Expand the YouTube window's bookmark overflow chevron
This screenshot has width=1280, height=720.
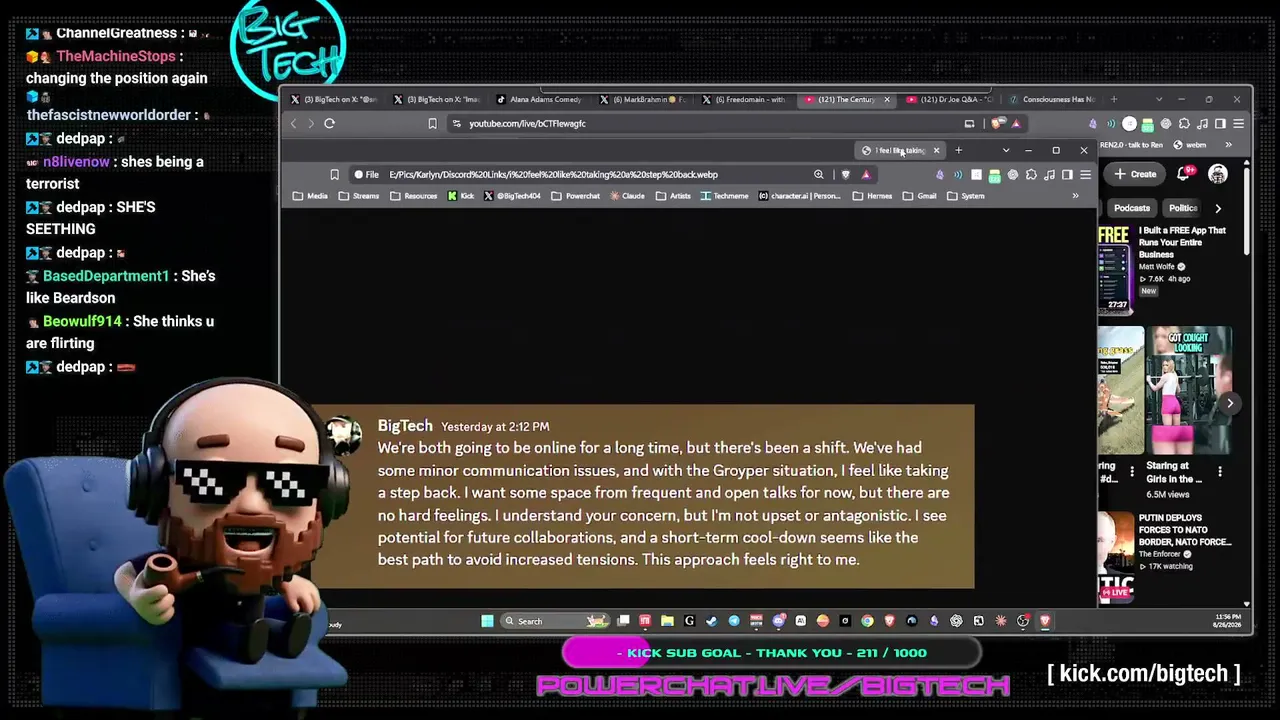pos(1229,145)
